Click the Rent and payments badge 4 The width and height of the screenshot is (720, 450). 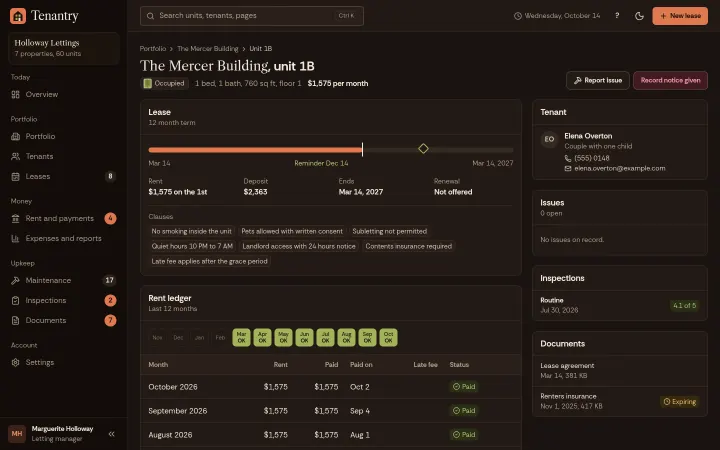pos(110,219)
